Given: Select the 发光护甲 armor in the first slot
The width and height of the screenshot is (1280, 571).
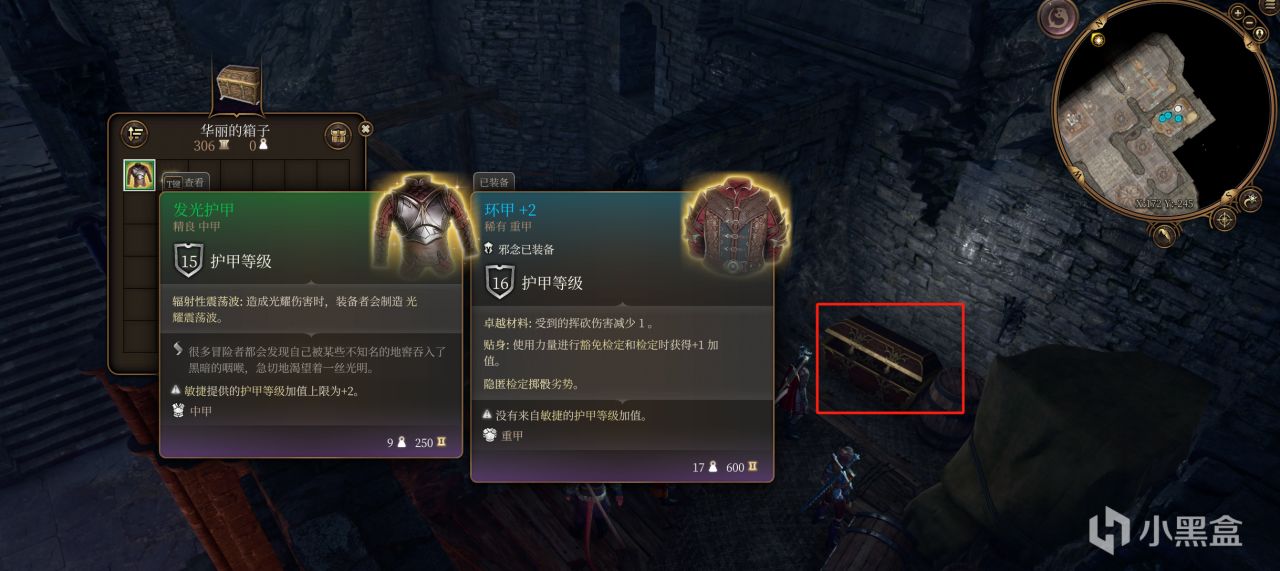Looking at the screenshot, I should coord(139,175).
